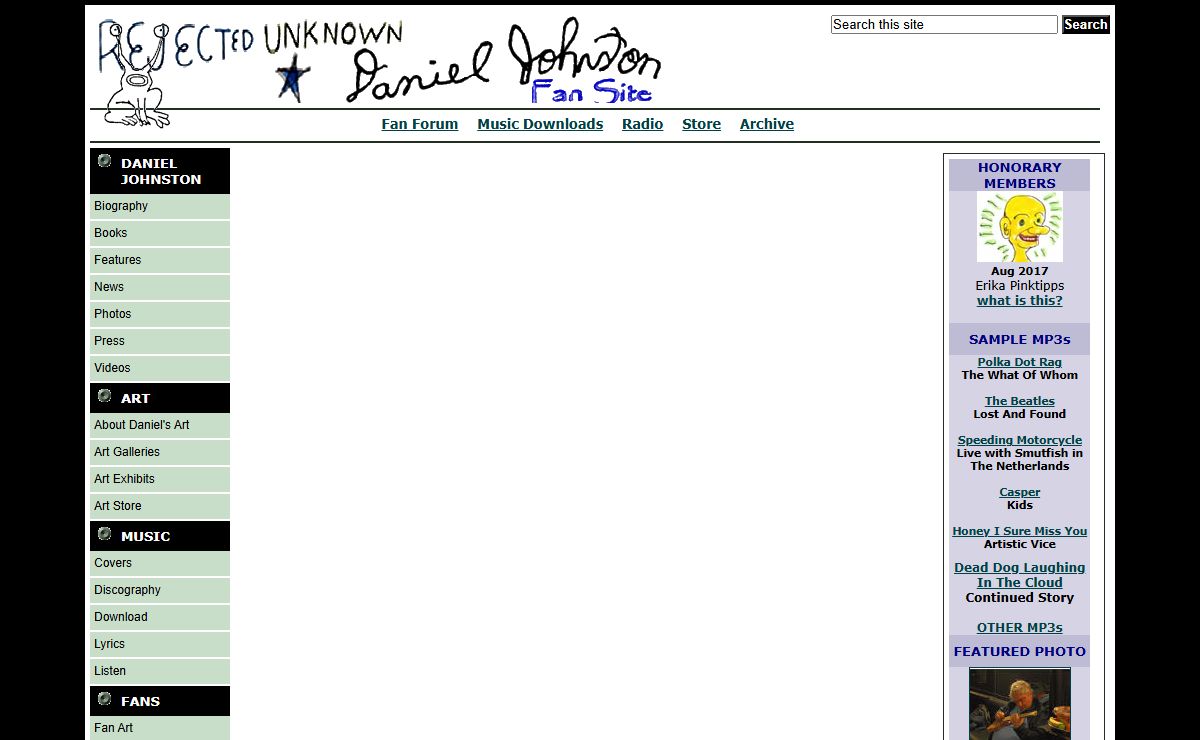Open the Fan Forum link

coord(420,124)
